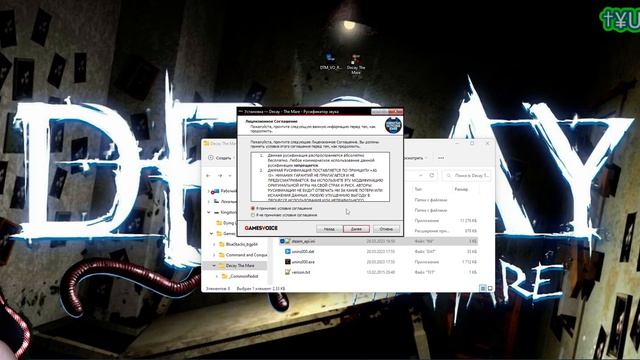640x360 pixels.
Task: Uncheck the steam_api.ini selection checkbox
Action: click(x=282, y=241)
